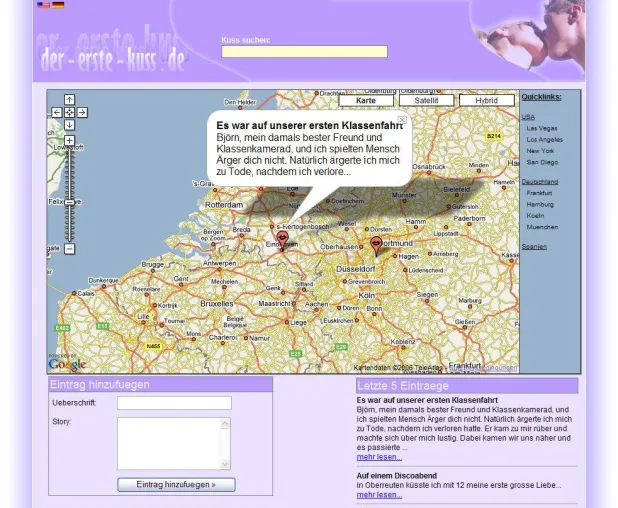Click the Story textarea scrollbar down arrow
The image size is (618, 508).
(225, 464)
